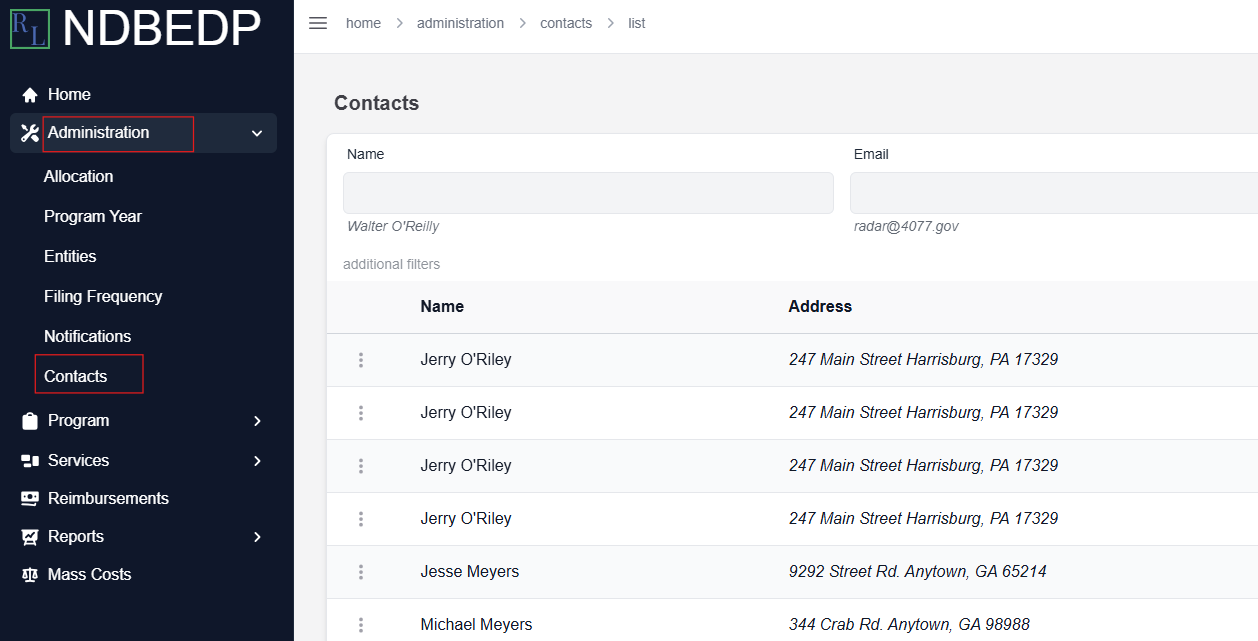Click the 'contacts' breadcrumb link
The image size is (1258, 641).
tap(566, 23)
